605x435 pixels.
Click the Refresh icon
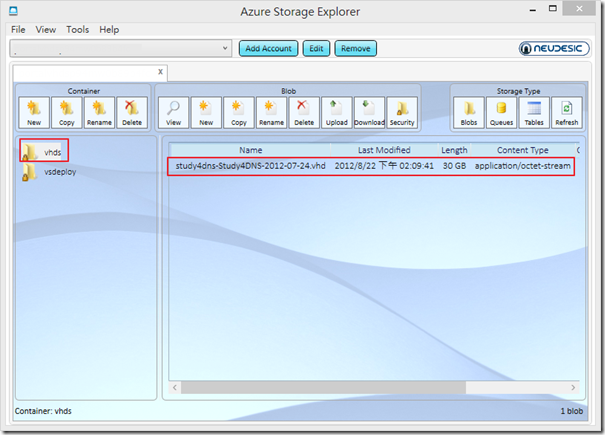coord(567,112)
